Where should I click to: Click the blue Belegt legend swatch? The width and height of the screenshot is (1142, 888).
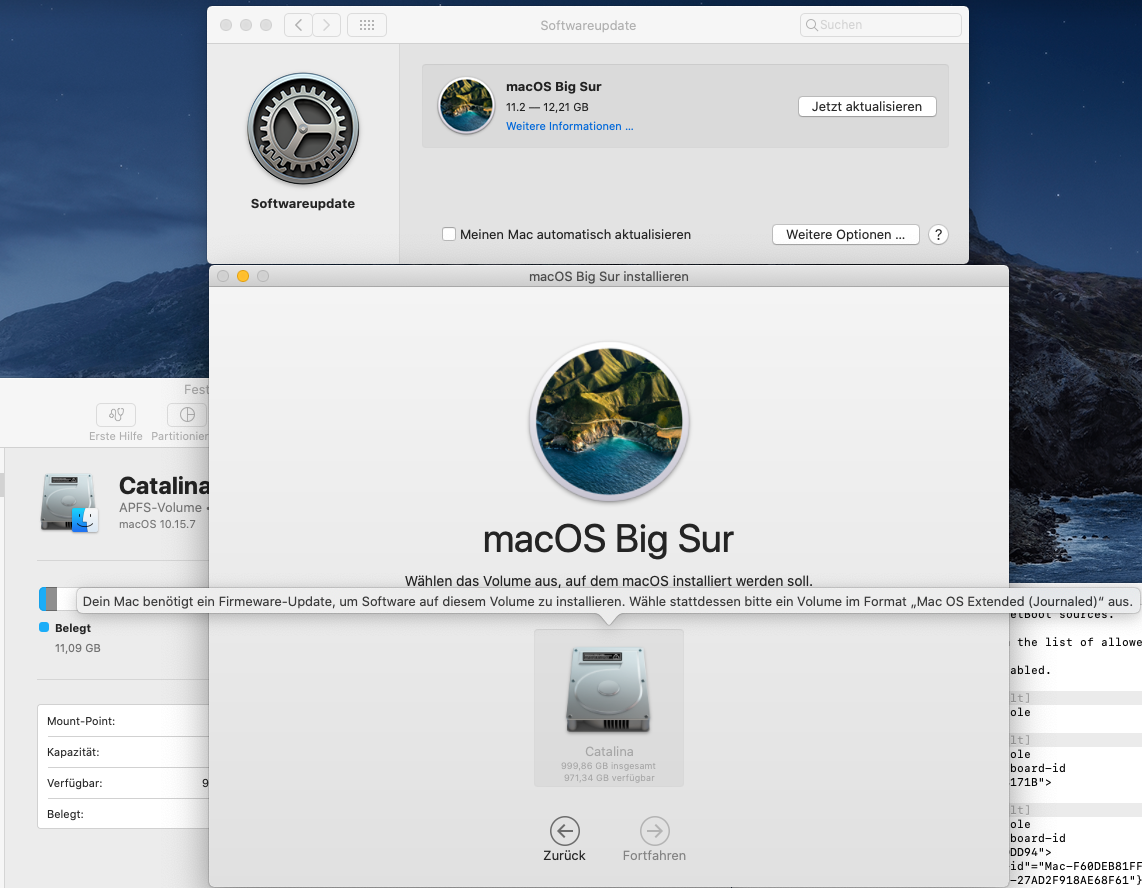pos(44,627)
